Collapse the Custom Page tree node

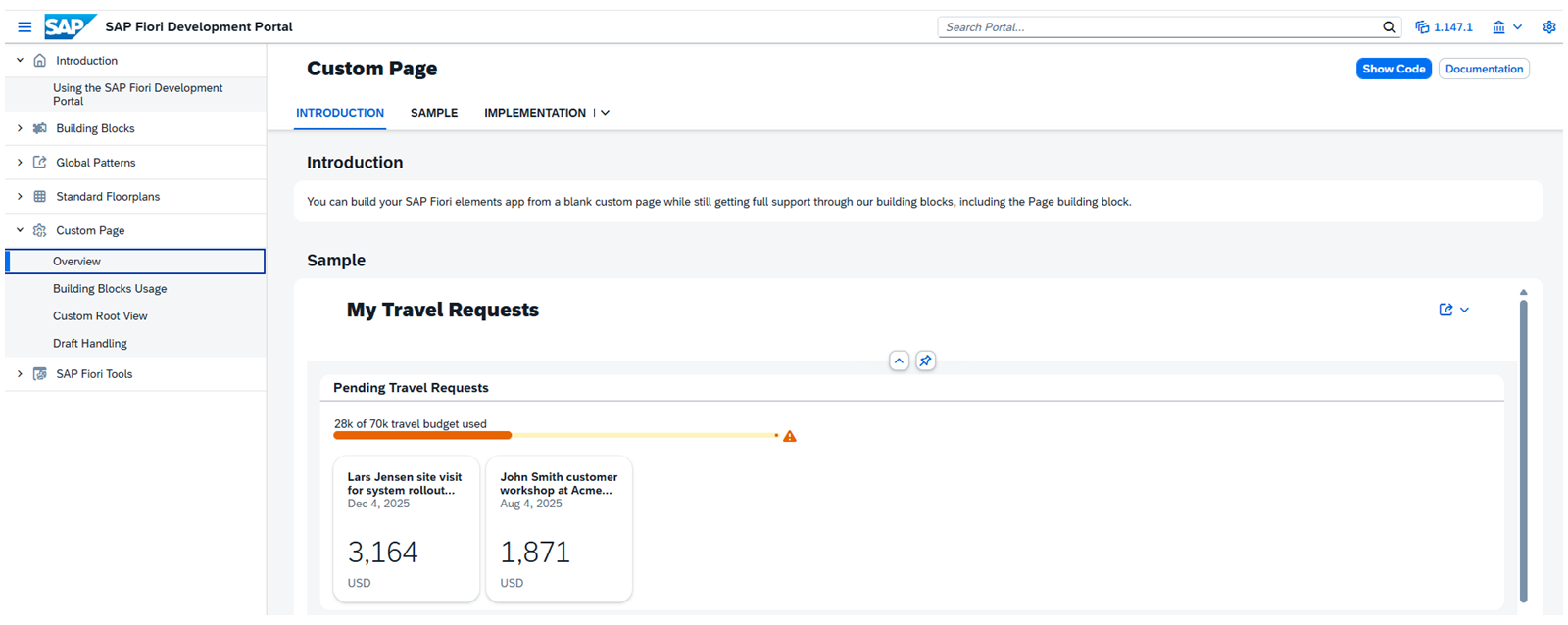[x=20, y=231]
